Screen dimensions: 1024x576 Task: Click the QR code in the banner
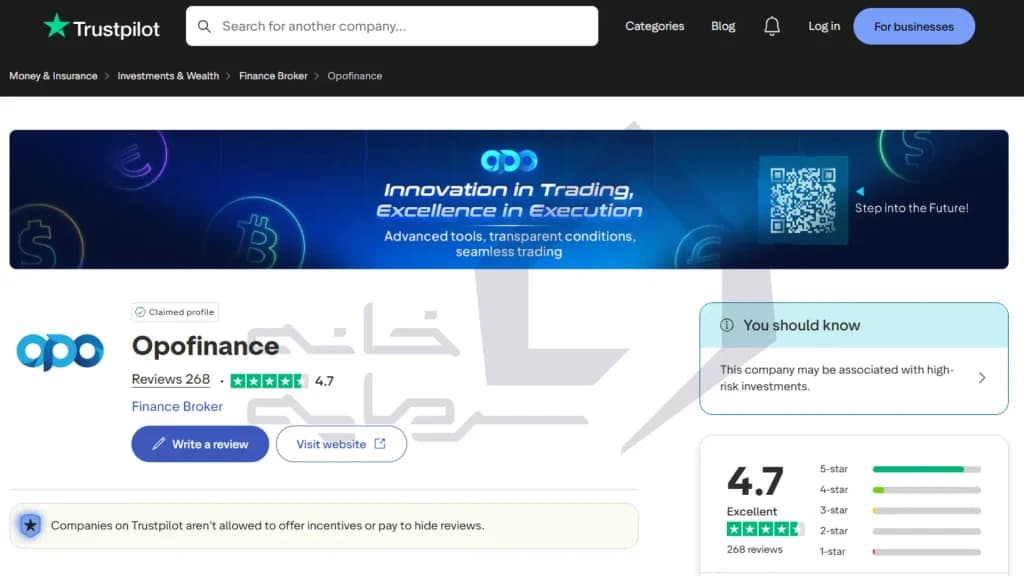pos(803,200)
